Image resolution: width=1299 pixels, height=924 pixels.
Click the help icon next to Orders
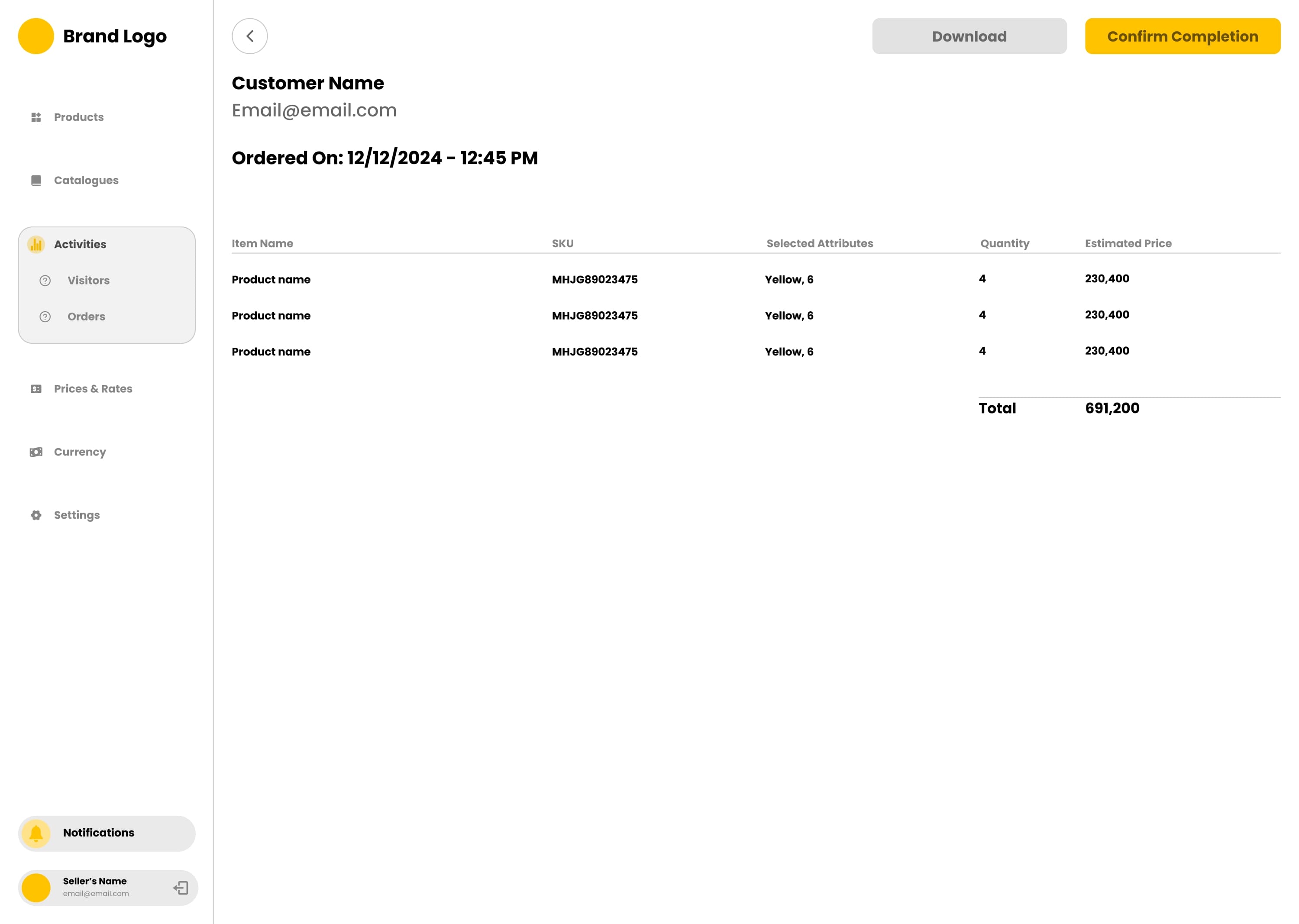[45, 317]
